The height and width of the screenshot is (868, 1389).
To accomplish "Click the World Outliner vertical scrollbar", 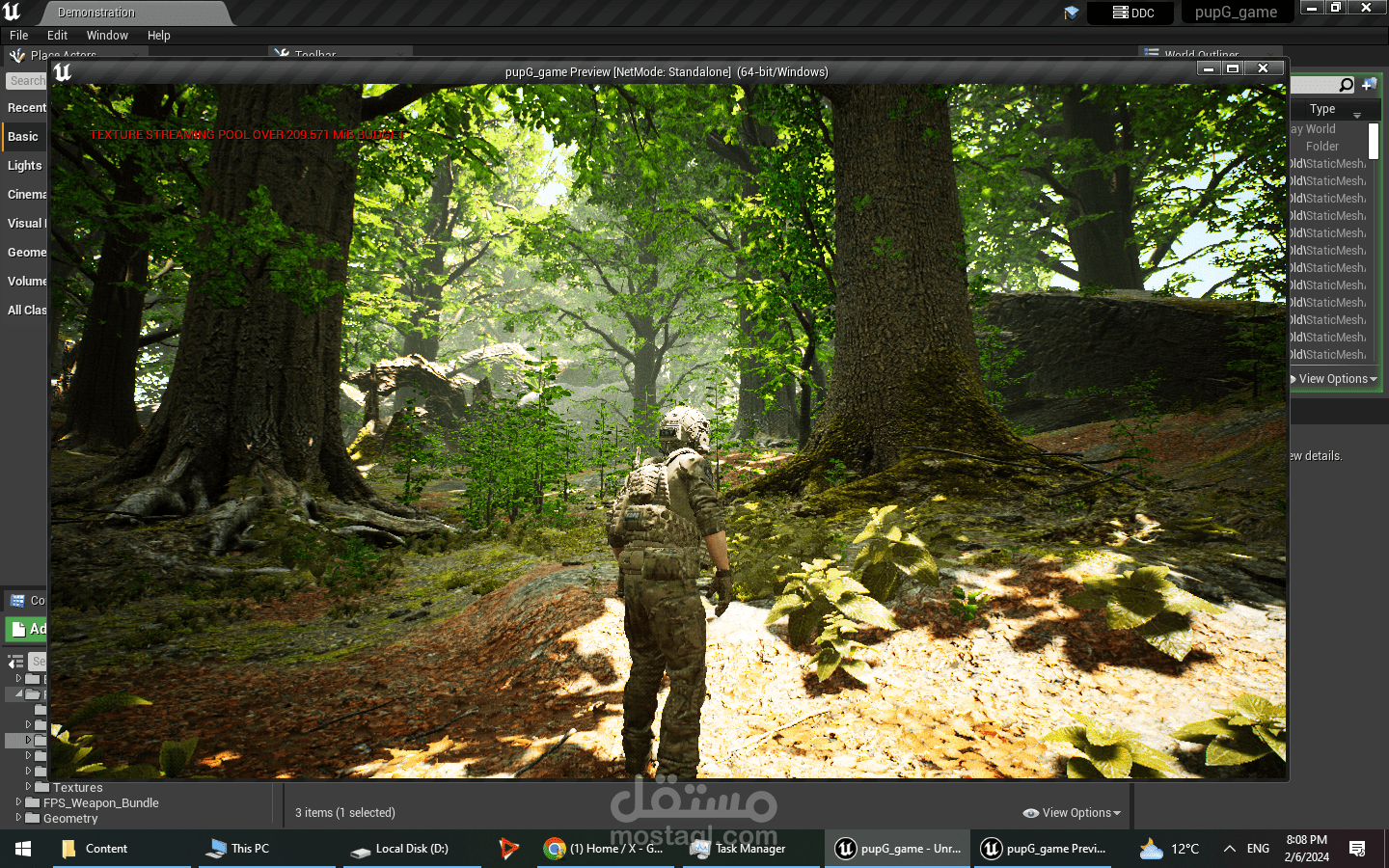I will point(1374,142).
